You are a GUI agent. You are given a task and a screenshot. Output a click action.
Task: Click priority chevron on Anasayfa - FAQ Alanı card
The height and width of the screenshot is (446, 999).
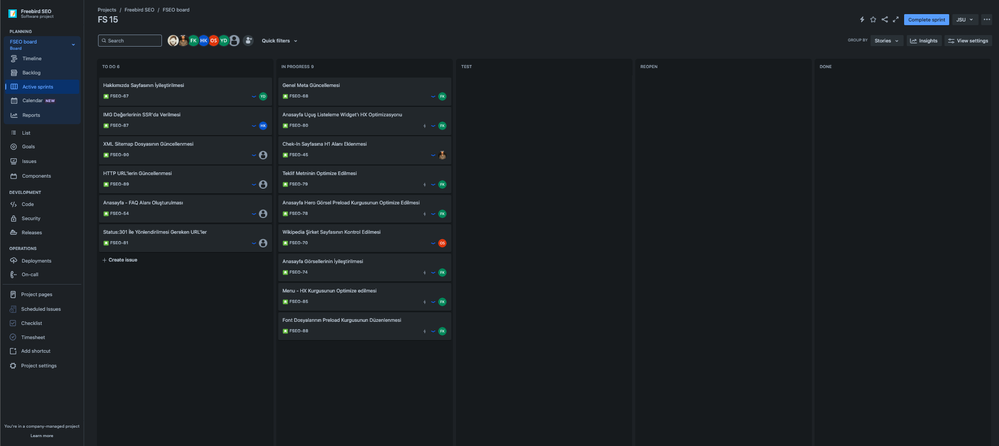click(x=254, y=214)
